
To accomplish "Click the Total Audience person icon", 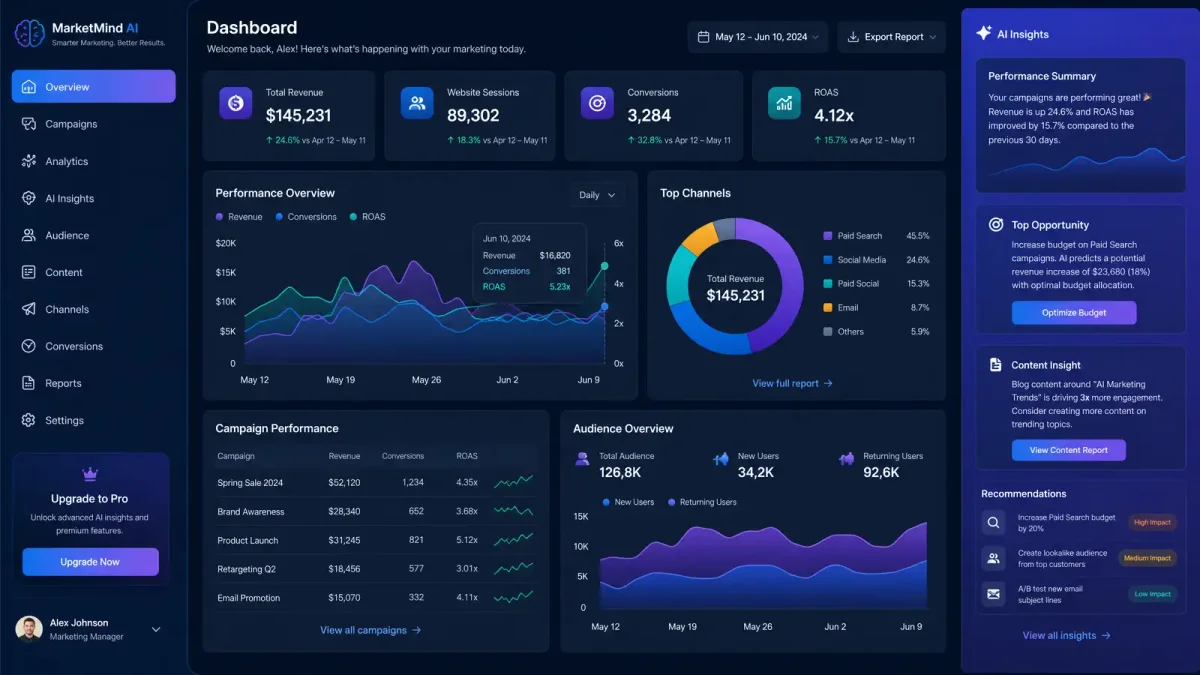I will coord(582,459).
